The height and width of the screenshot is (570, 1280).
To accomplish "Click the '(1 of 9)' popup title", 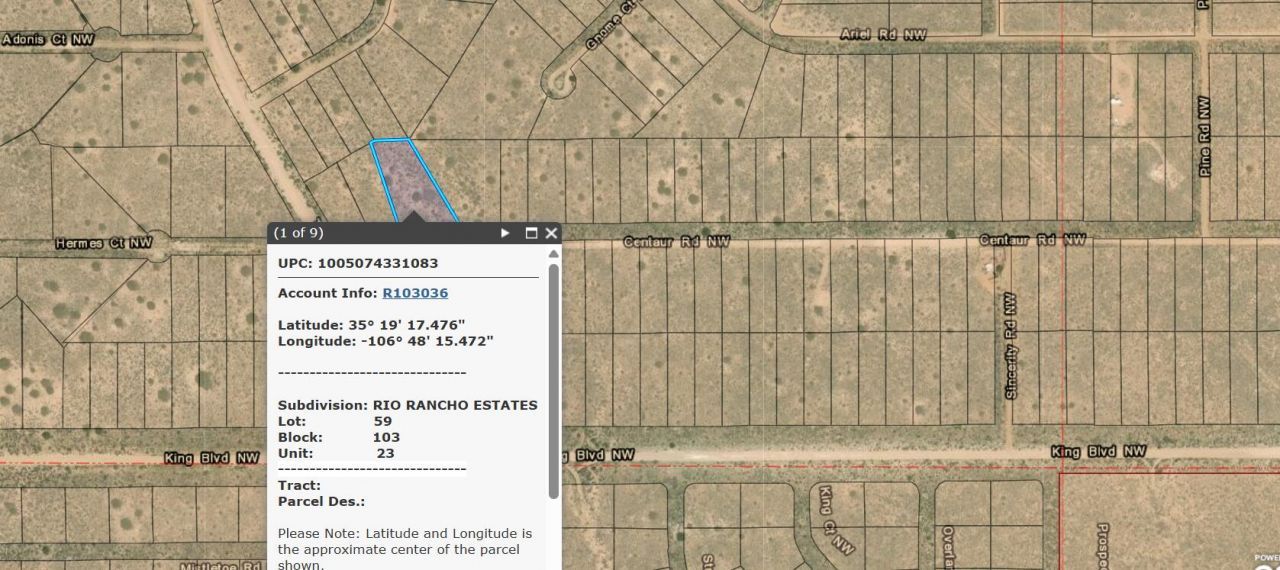I will coord(299,233).
